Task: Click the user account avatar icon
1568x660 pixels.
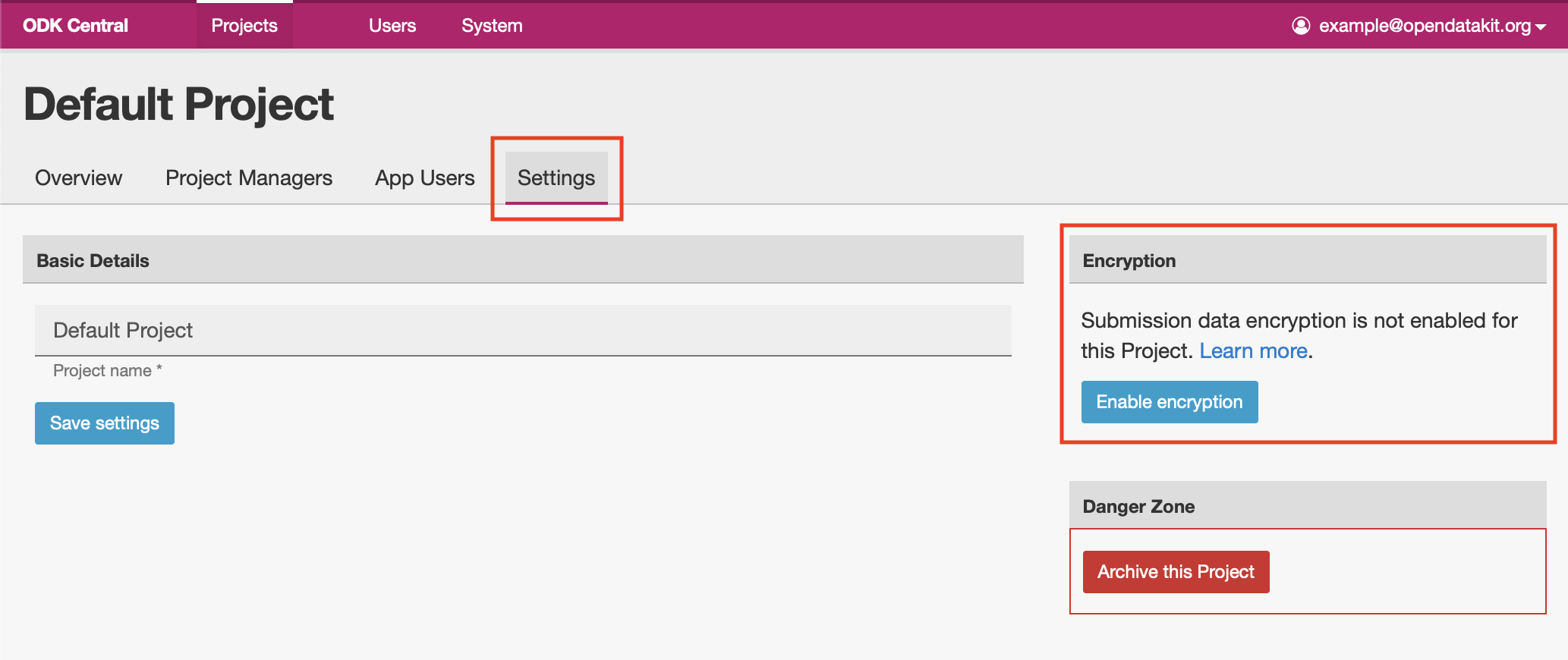Action: click(x=1301, y=26)
